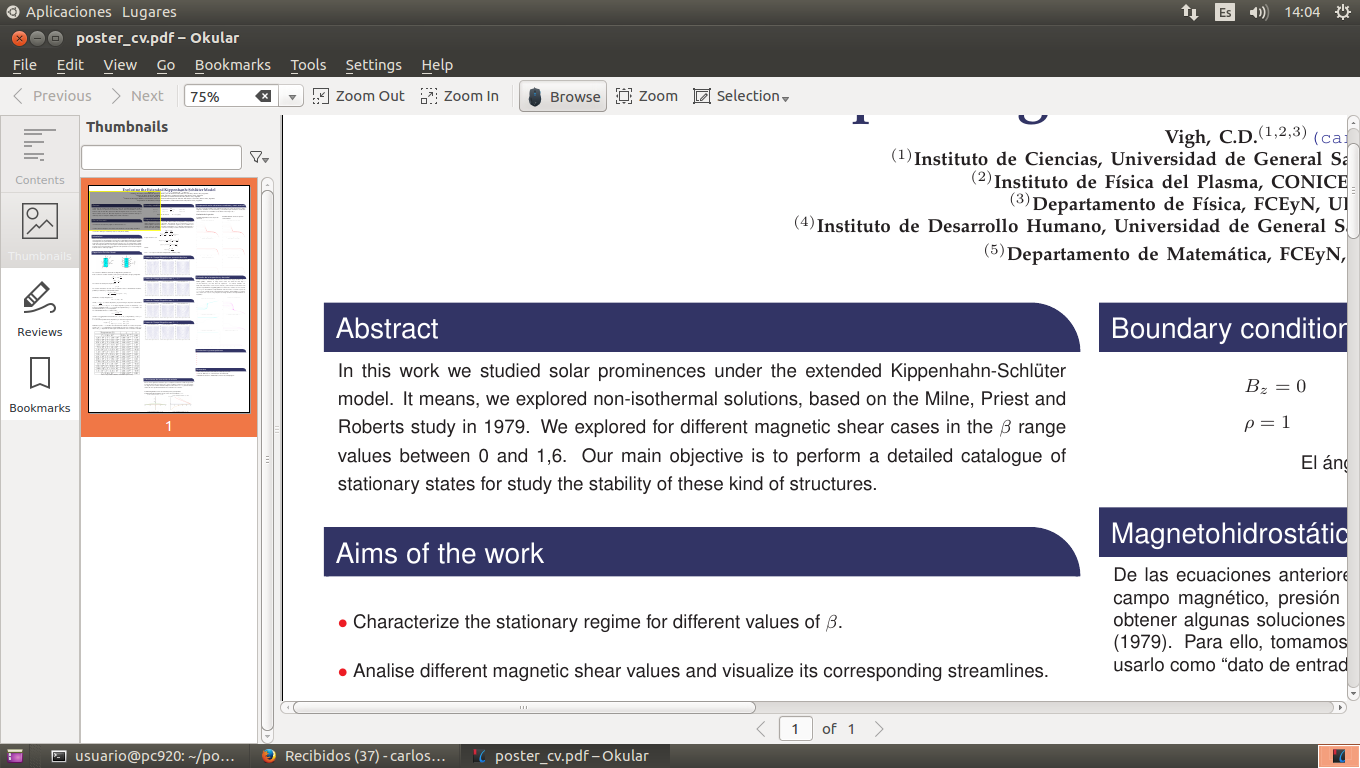Open the zoom level dropdown list

click(x=291, y=97)
